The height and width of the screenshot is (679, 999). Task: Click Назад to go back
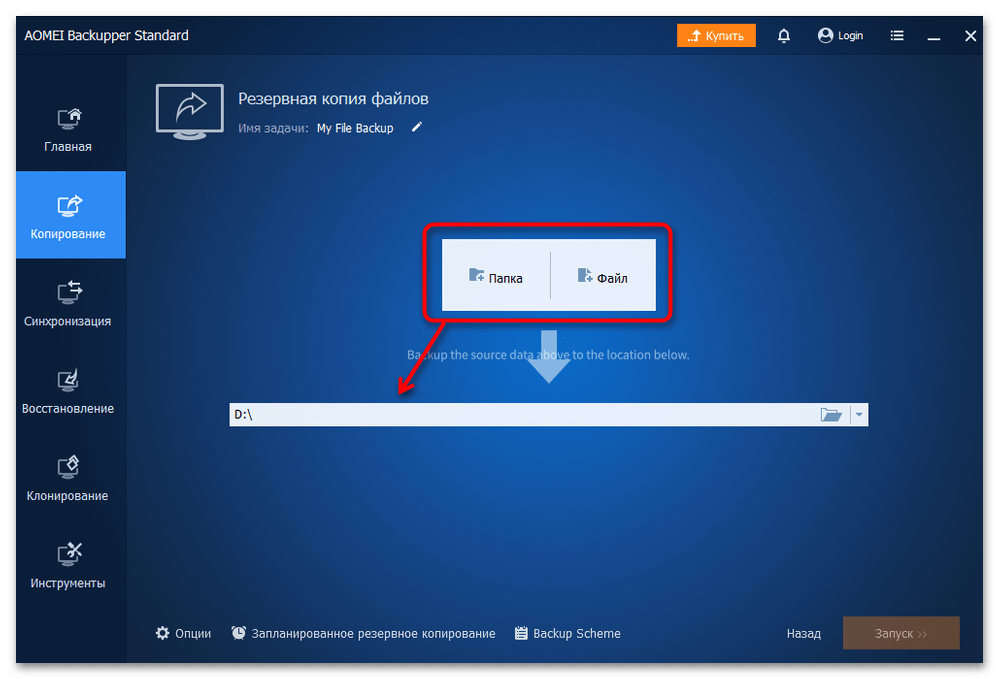(x=803, y=634)
